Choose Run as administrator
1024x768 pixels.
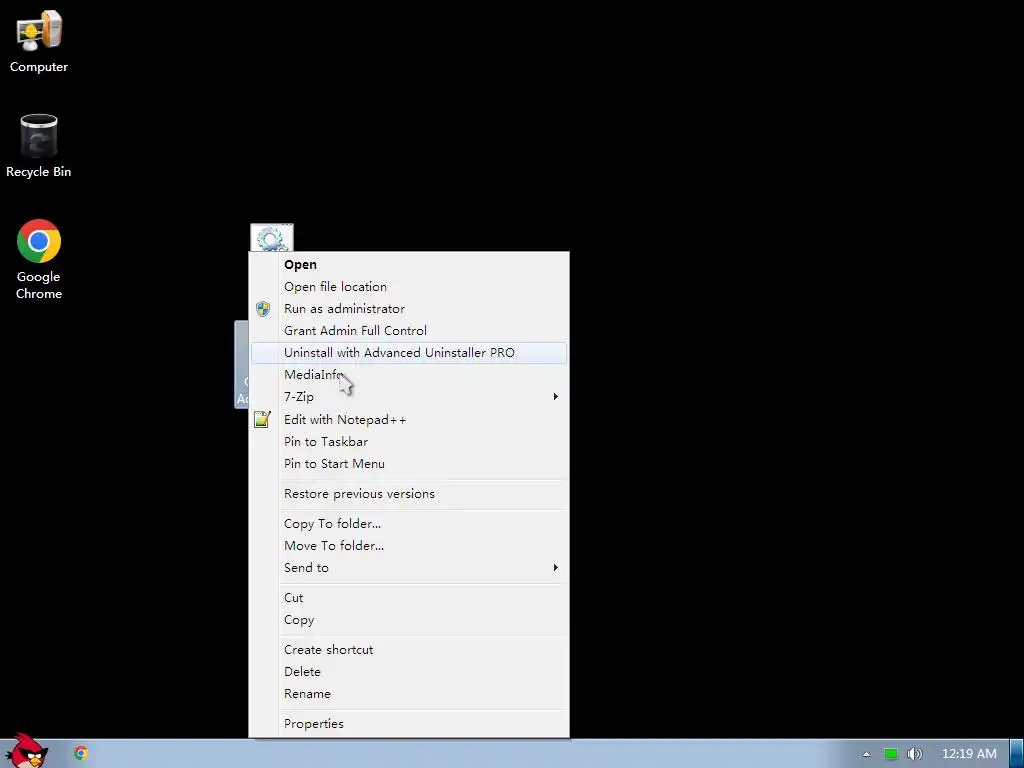409,309
